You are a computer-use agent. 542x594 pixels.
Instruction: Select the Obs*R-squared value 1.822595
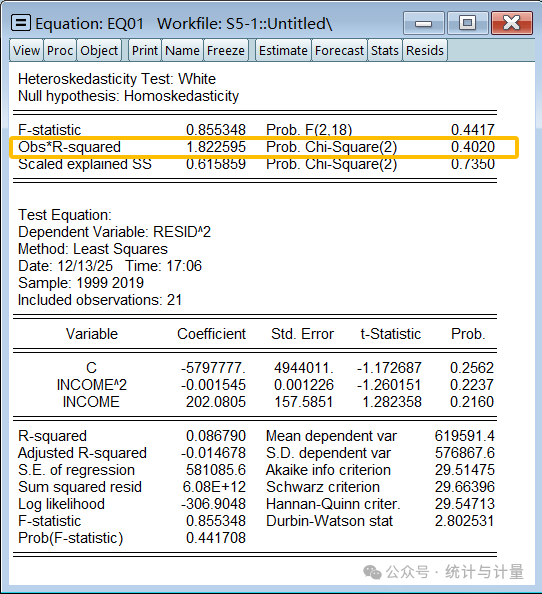[216, 147]
